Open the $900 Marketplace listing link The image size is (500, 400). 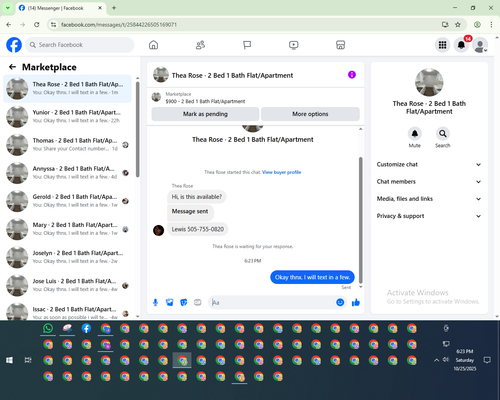(205, 101)
